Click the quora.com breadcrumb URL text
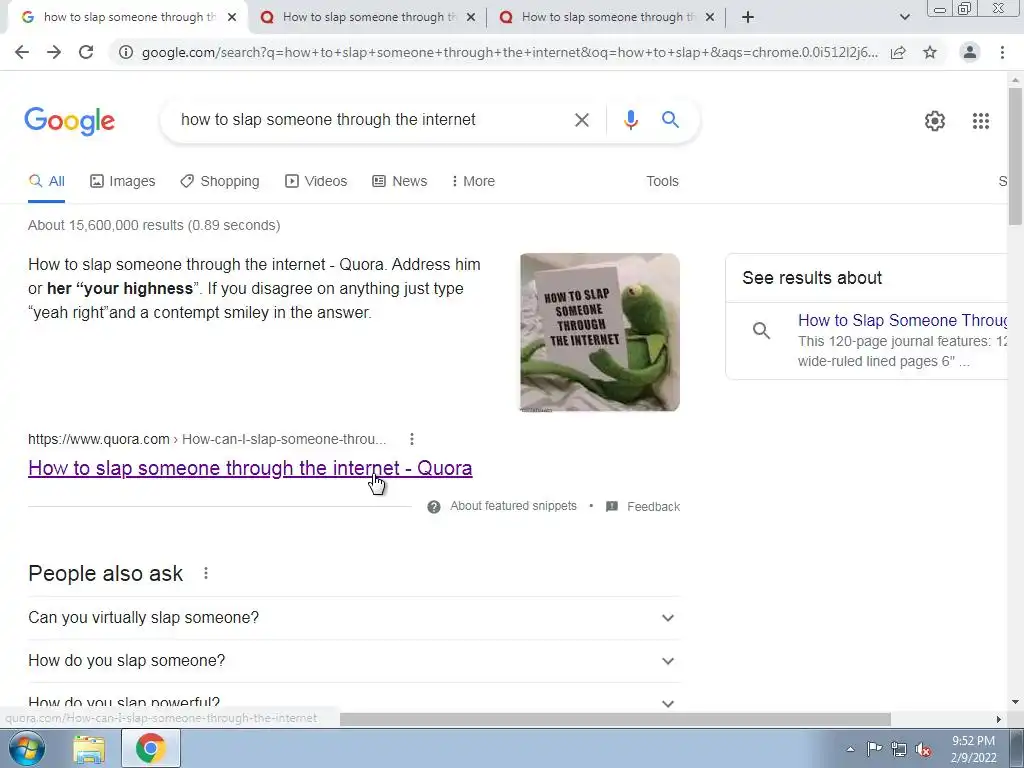Image resolution: width=1024 pixels, height=768 pixels. point(206,439)
